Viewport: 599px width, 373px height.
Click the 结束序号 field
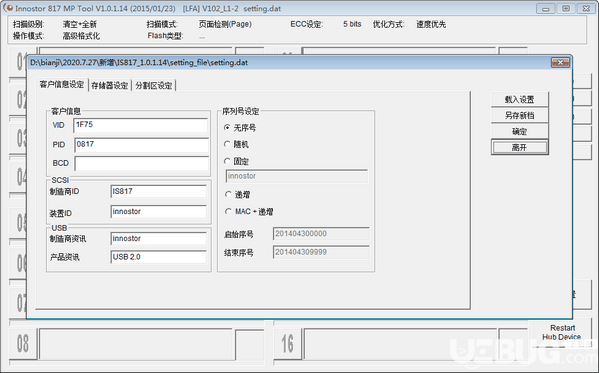tap(321, 252)
